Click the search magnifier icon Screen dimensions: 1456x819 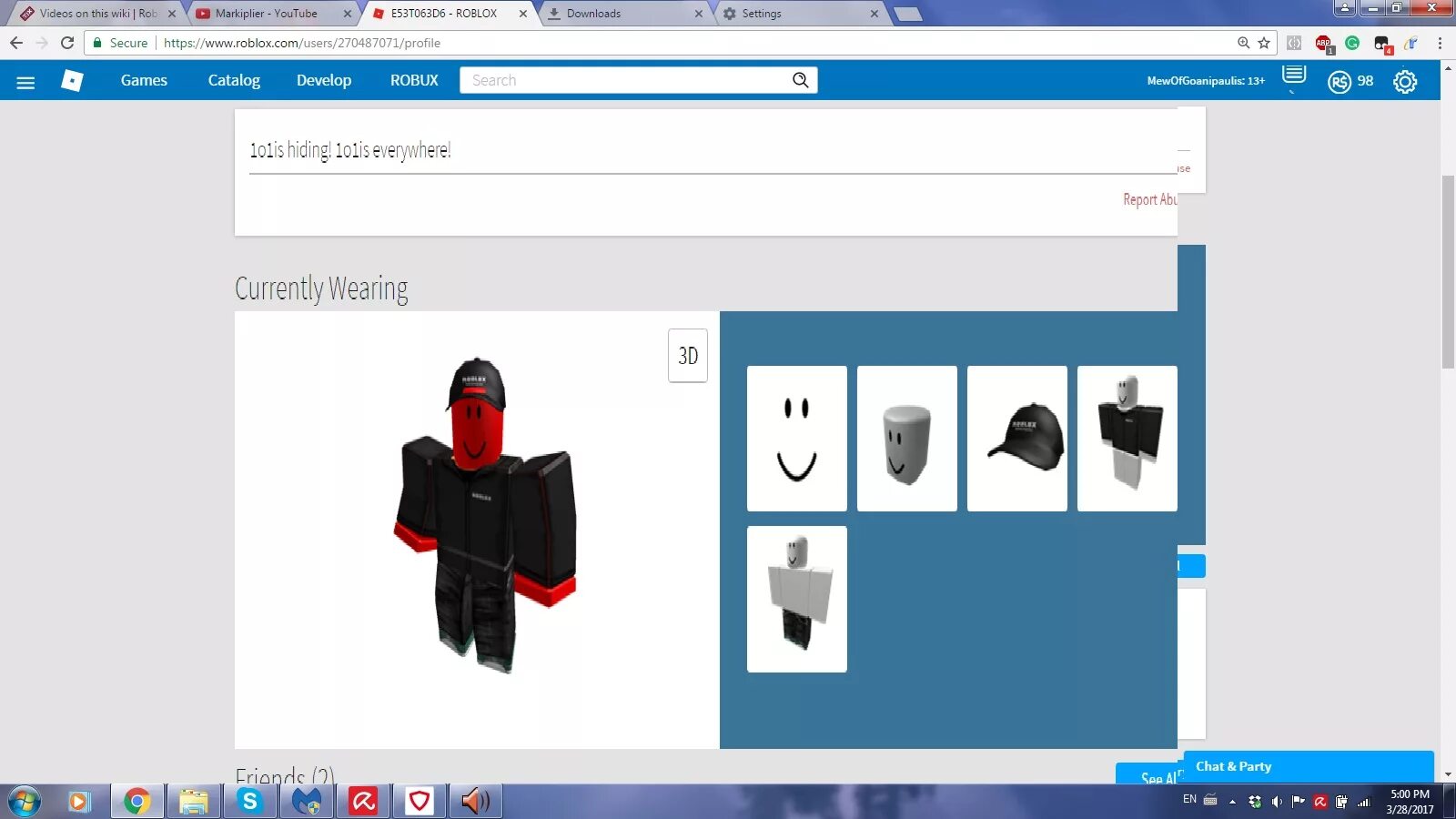point(800,80)
